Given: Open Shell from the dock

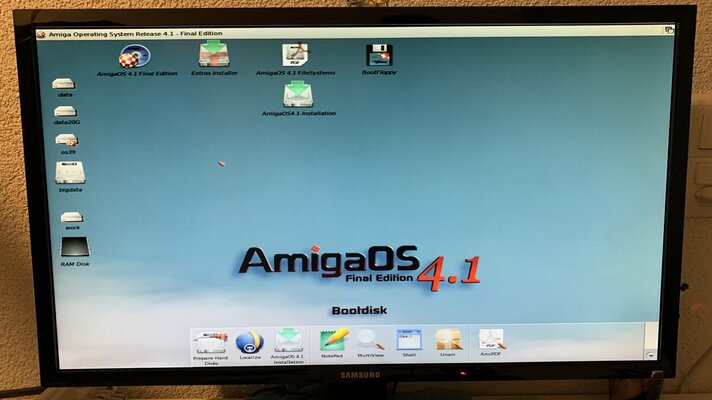Looking at the screenshot, I should tap(409, 340).
